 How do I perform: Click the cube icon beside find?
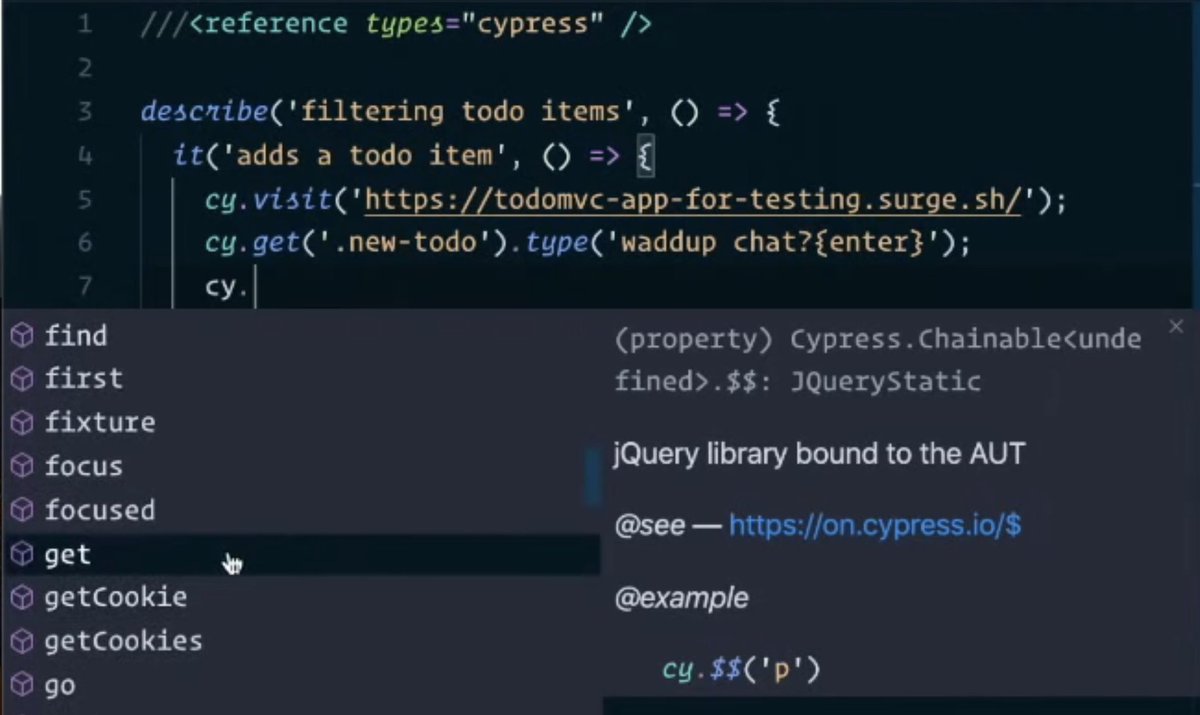pos(22,336)
